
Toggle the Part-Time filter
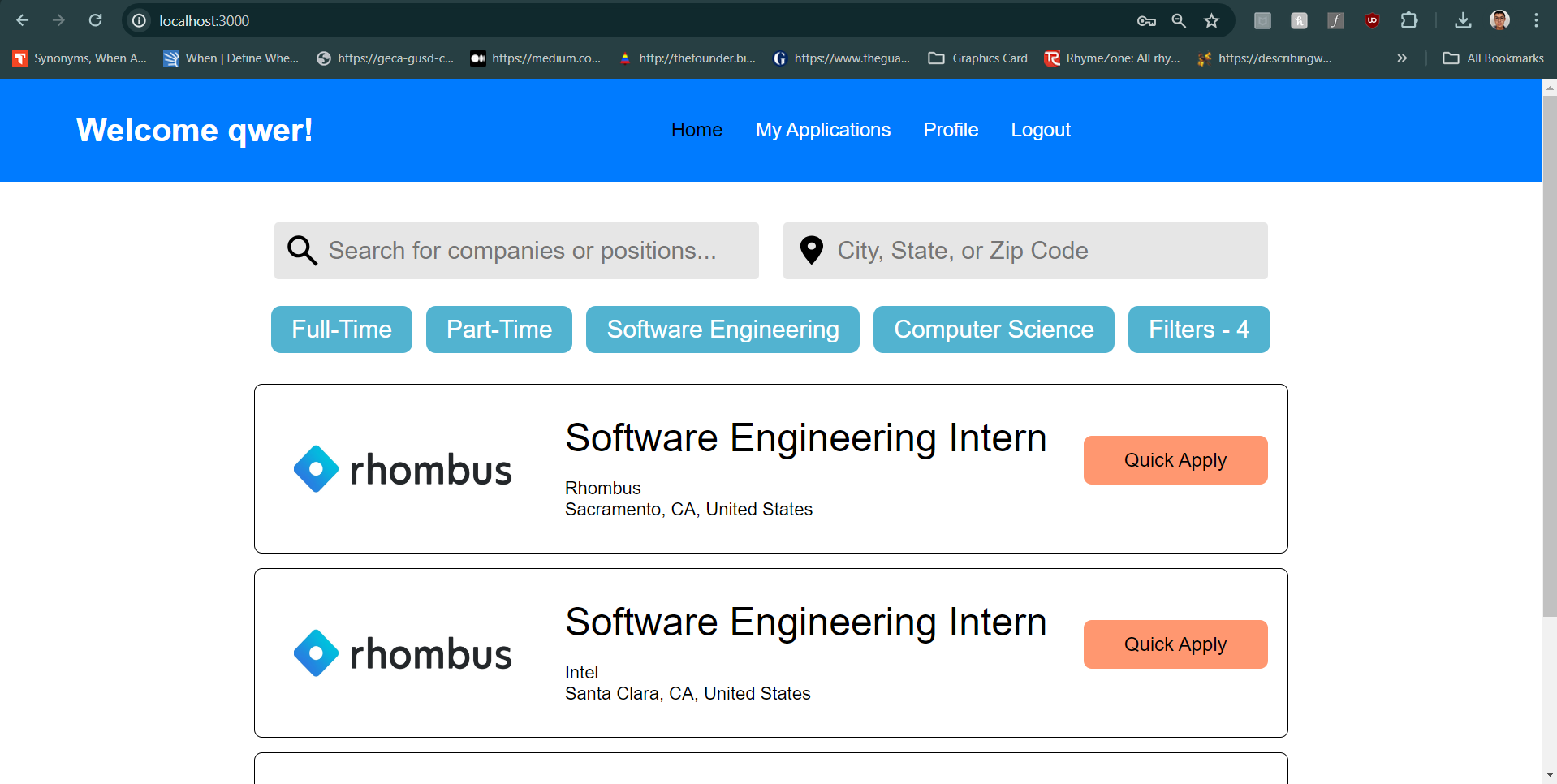pyautogui.click(x=498, y=330)
